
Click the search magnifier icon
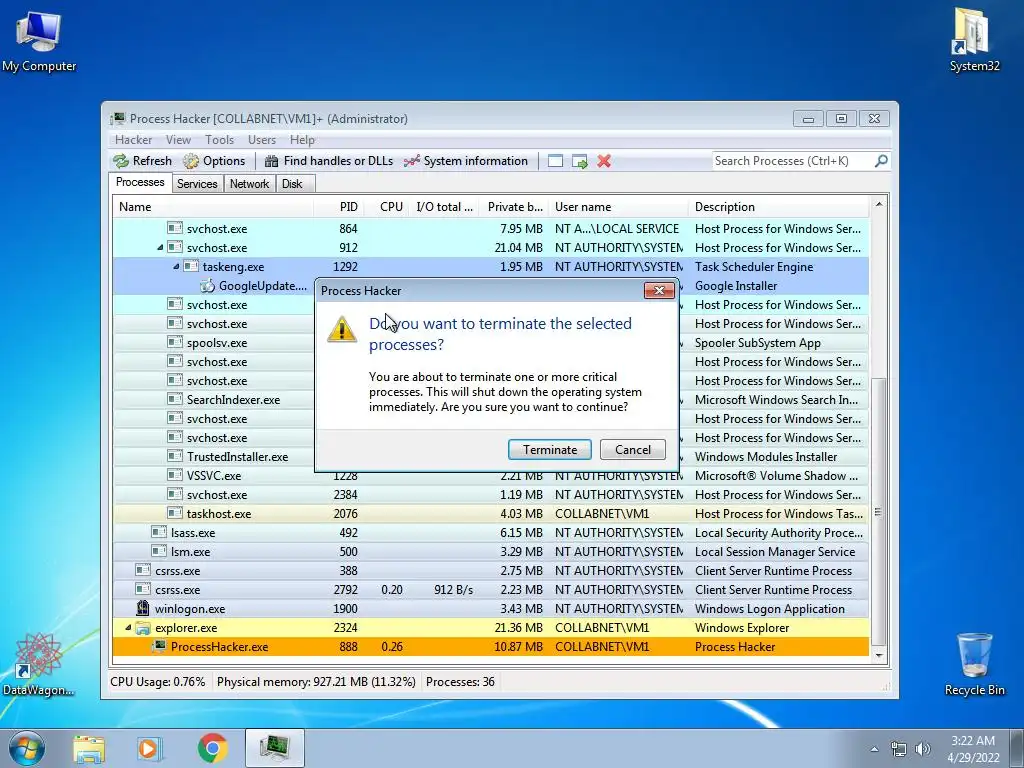[x=881, y=160]
